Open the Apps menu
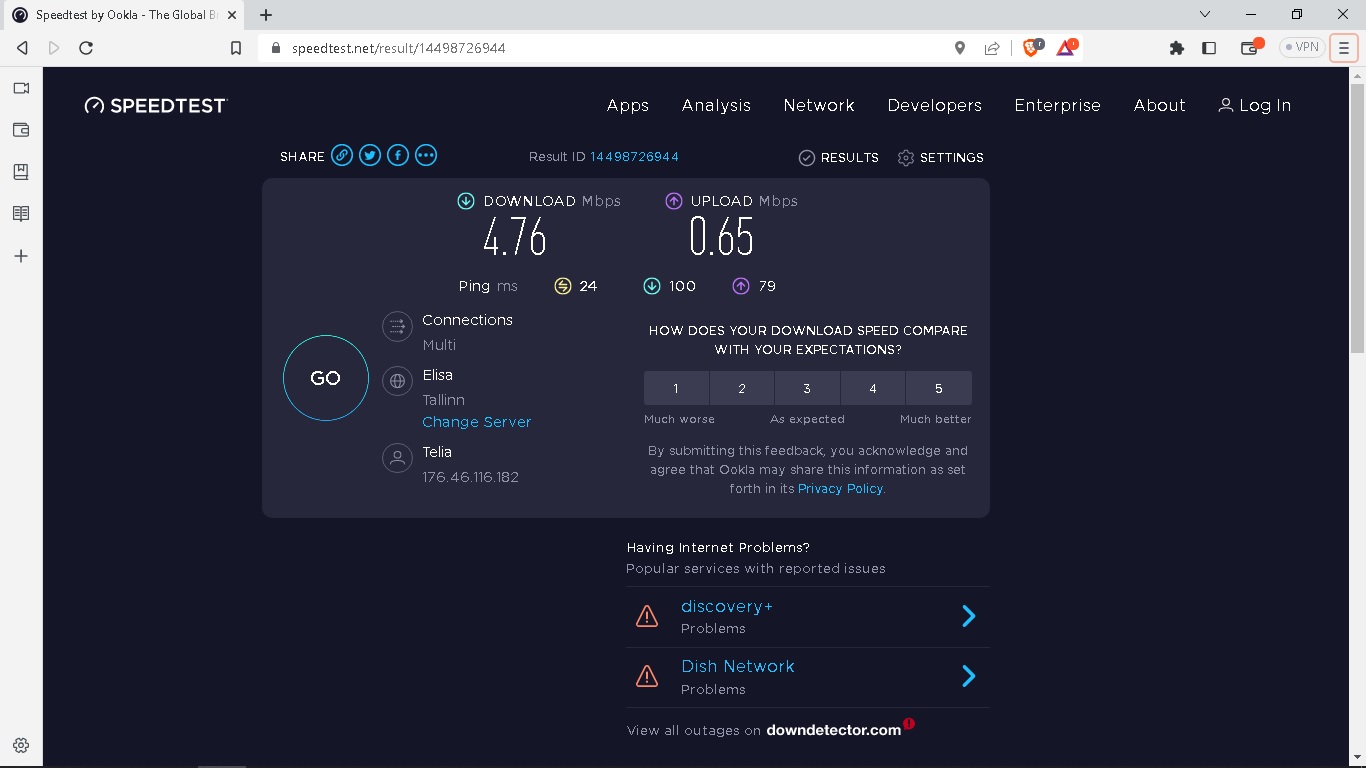Screen dimensions: 1366x768 coord(628,105)
